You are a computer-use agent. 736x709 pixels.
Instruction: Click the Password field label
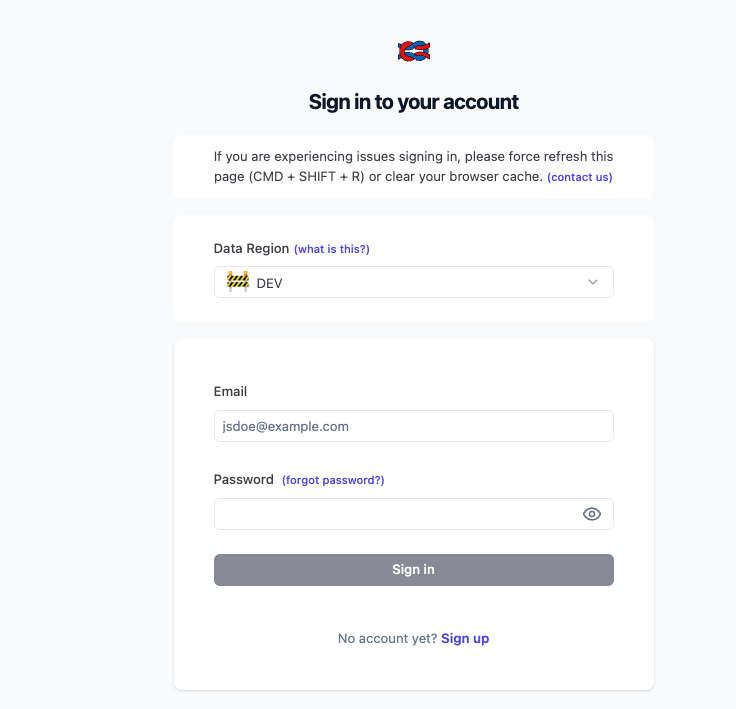pyautogui.click(x=243, y=479)
